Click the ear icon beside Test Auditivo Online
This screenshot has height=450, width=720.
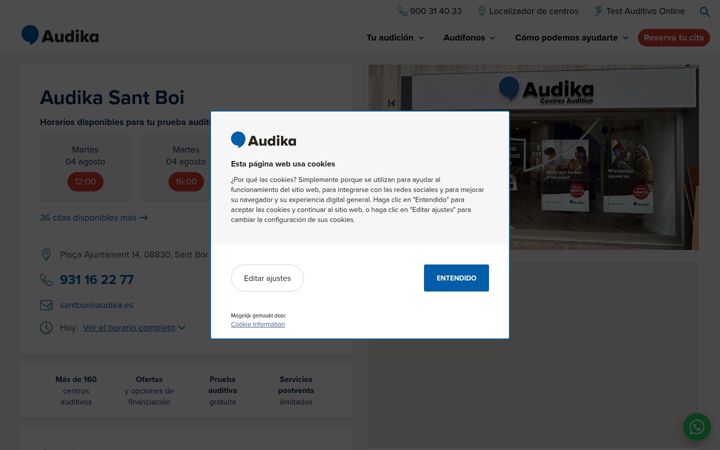[x=598, y=11]
